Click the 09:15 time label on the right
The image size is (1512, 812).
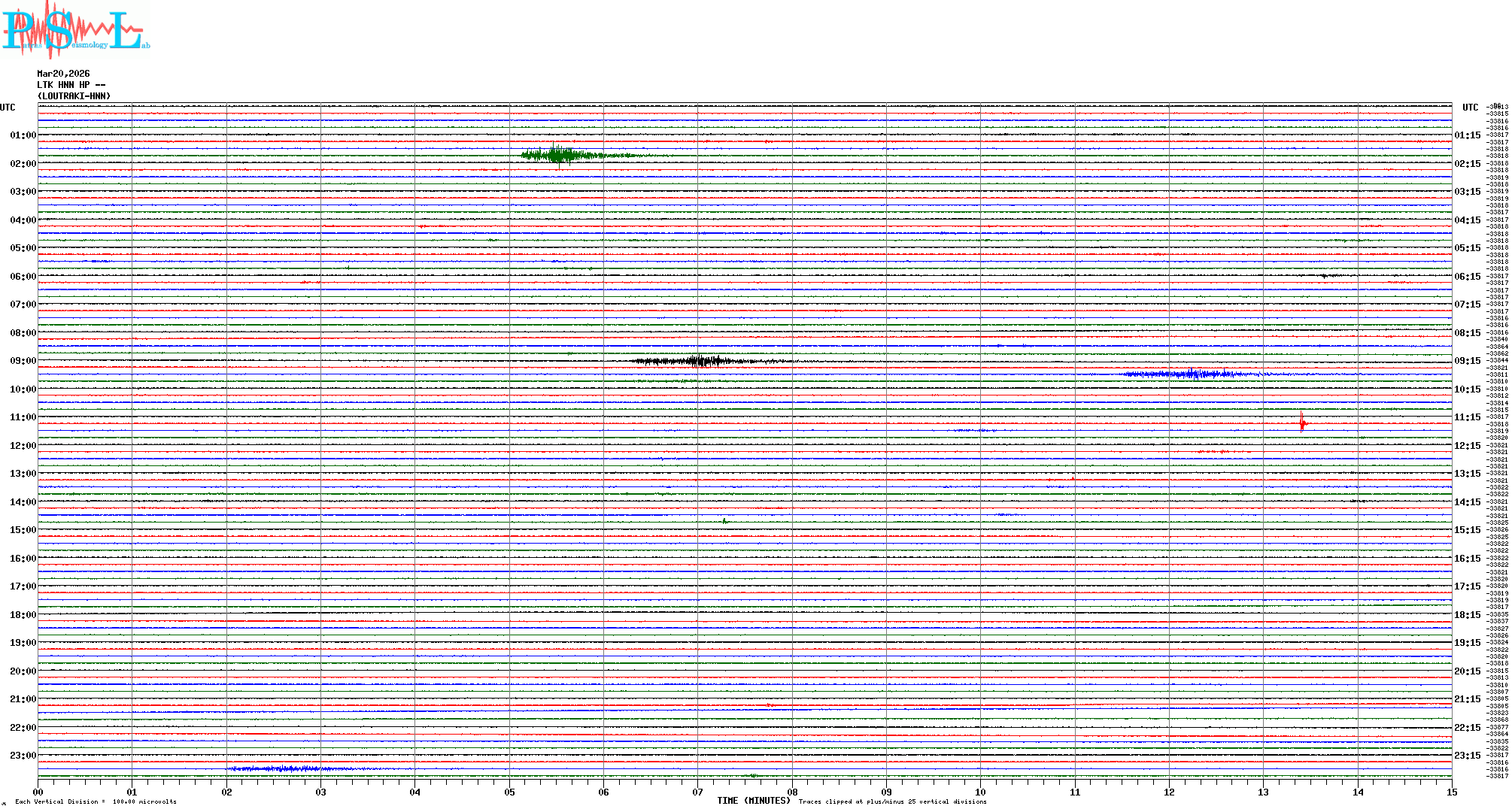(x=1467, y=361)
